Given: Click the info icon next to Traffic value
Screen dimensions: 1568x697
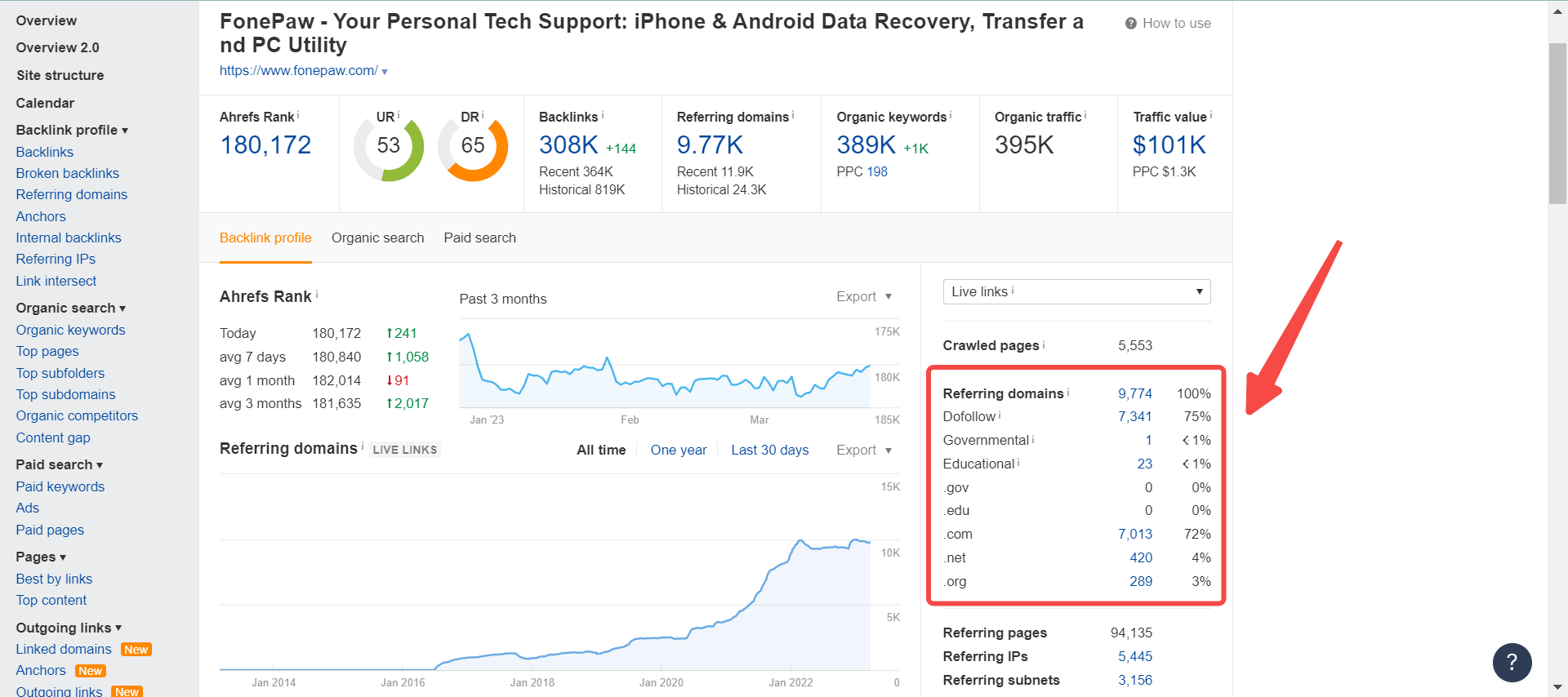Looking at the screenshot, I should (x=1211, y=115).
